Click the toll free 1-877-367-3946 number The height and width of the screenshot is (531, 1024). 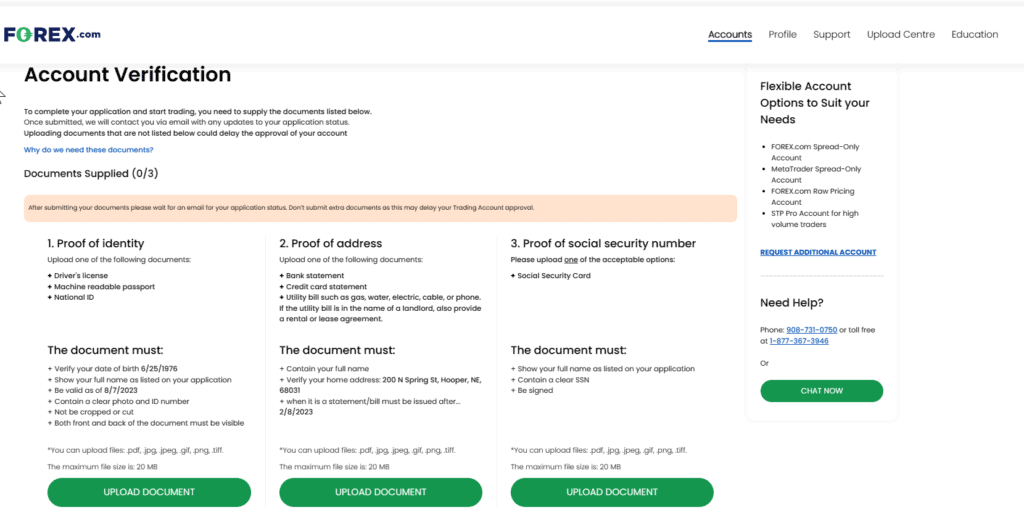coord(798,341)
